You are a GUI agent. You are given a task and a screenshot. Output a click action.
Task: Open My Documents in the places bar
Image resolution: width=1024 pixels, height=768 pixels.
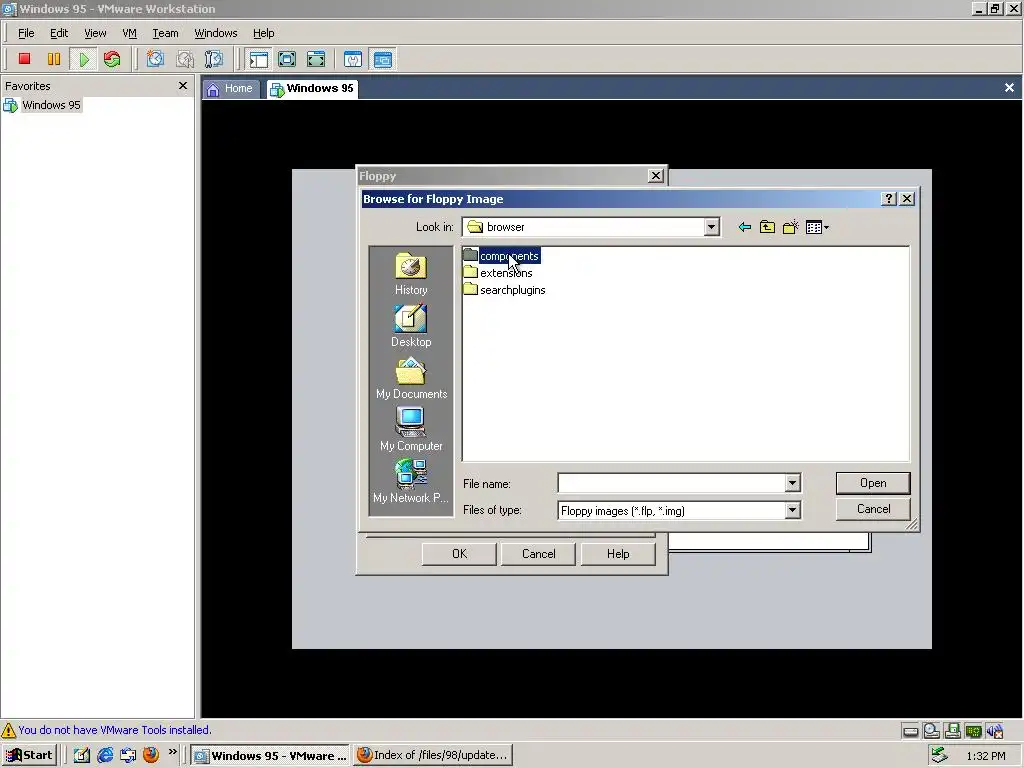click(411, 378)
